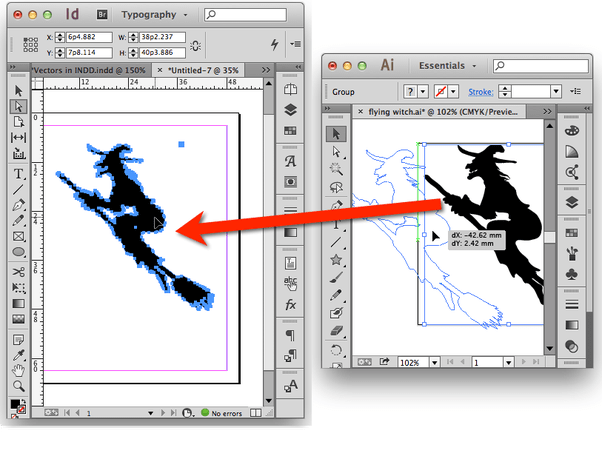Viewport: 602px width, 462px height.
Task: Select the InDesign Gap tool
Action: (x=18, y=137)
